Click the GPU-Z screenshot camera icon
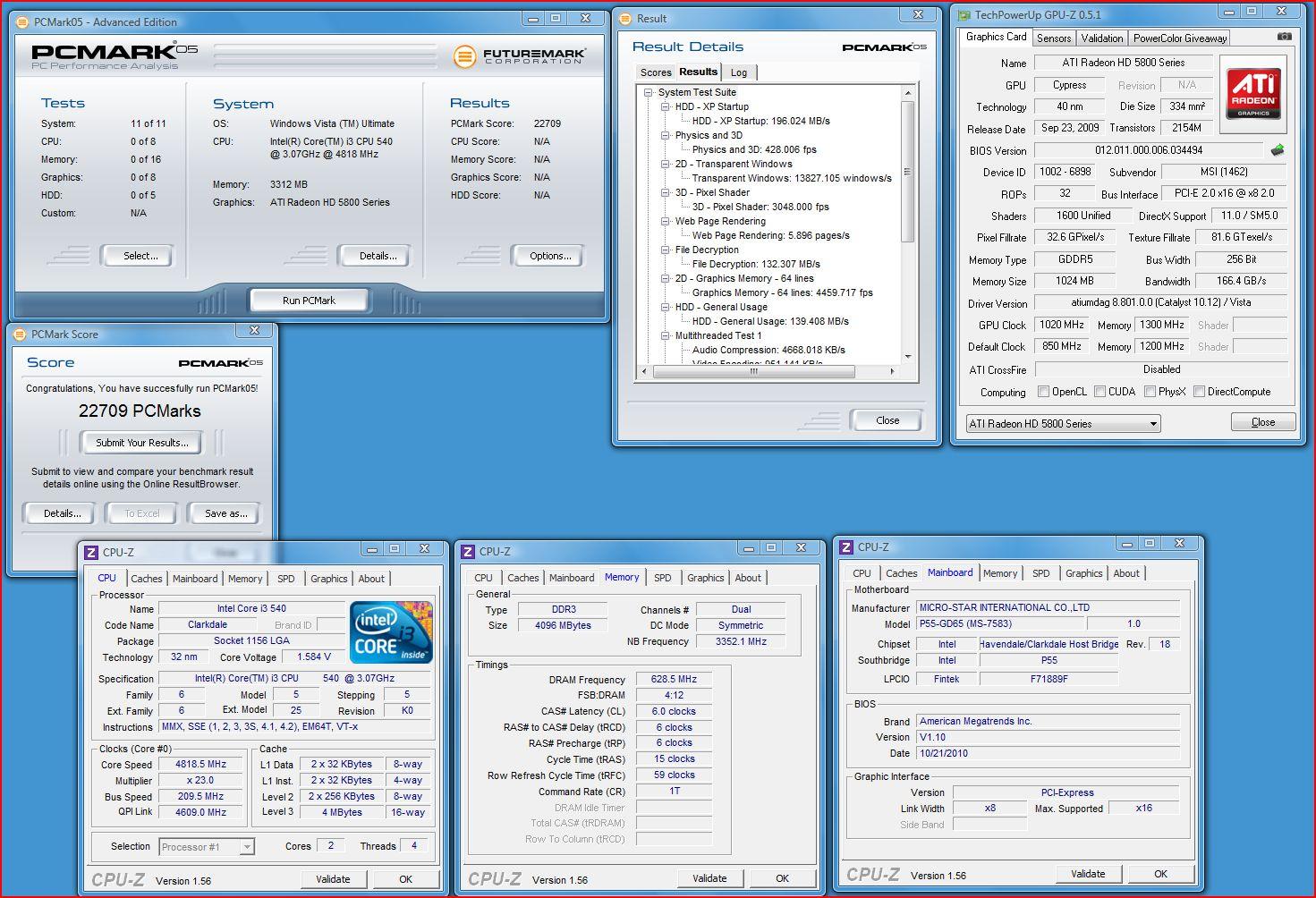The height and width of the screenshot is (898, 1316). (x=1285, y=37)
